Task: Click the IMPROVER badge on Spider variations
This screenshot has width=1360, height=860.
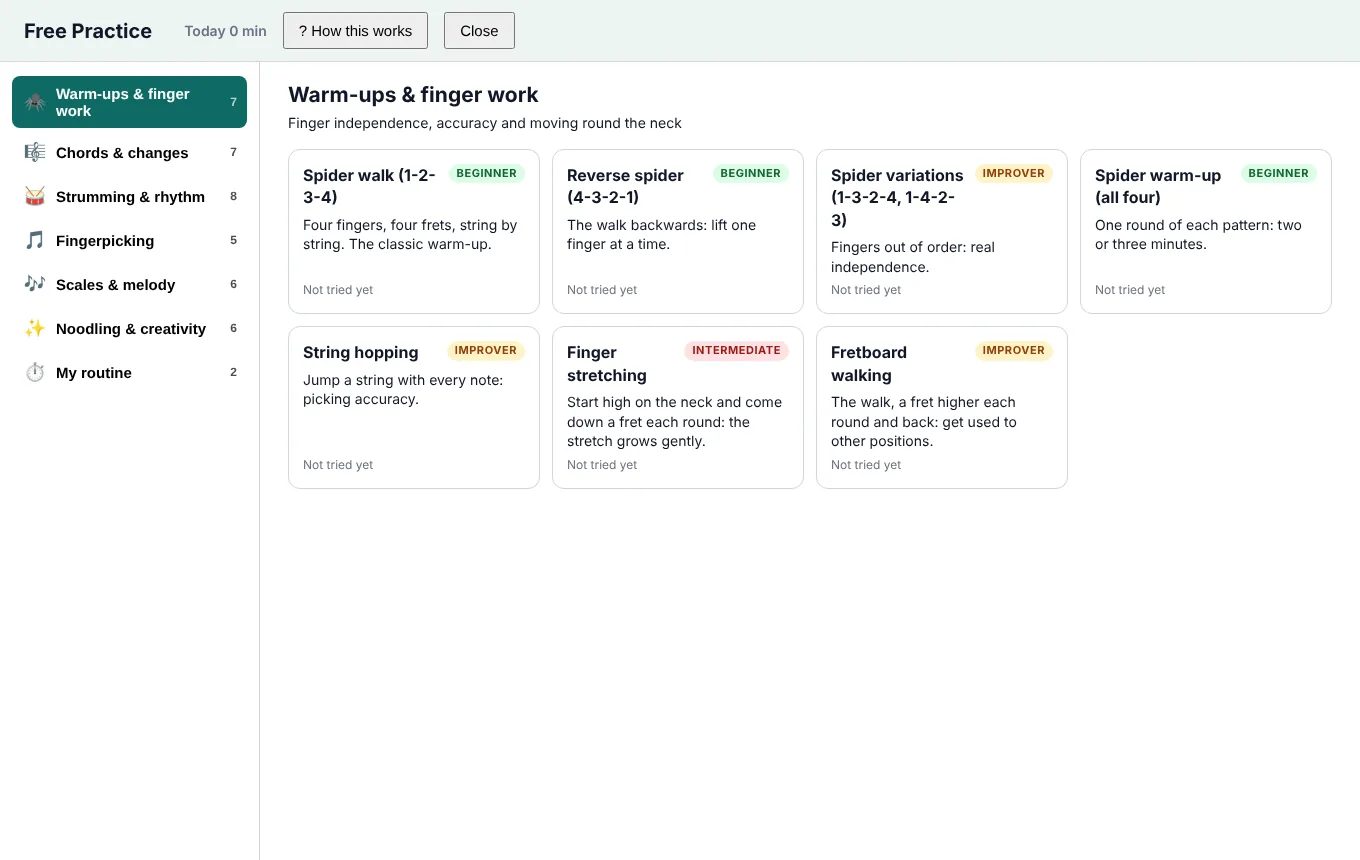Action: click(1014, 174)
